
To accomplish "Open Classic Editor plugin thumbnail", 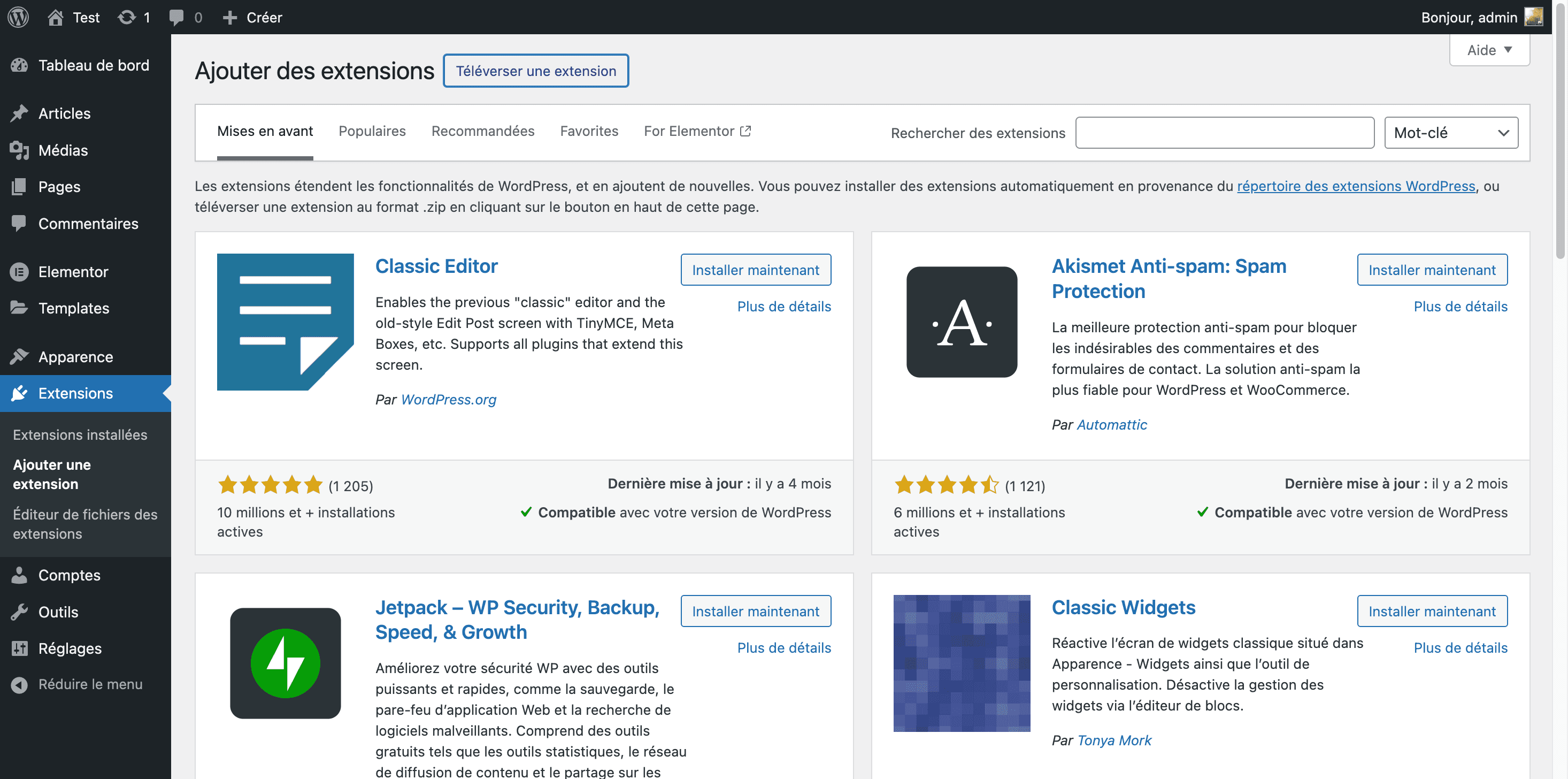I will coord(286,322).
